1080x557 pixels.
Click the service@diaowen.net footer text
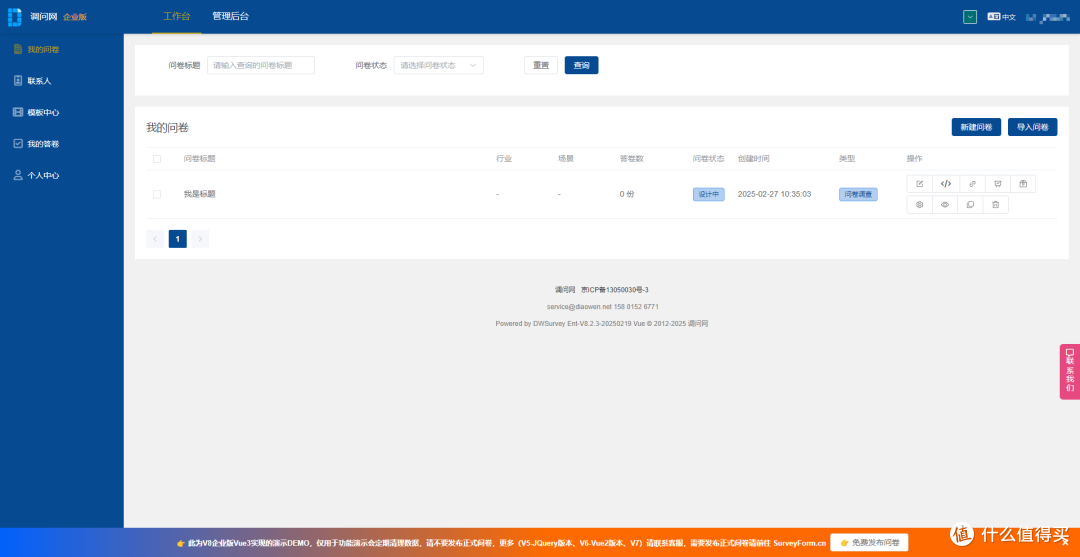click(579, 306)
